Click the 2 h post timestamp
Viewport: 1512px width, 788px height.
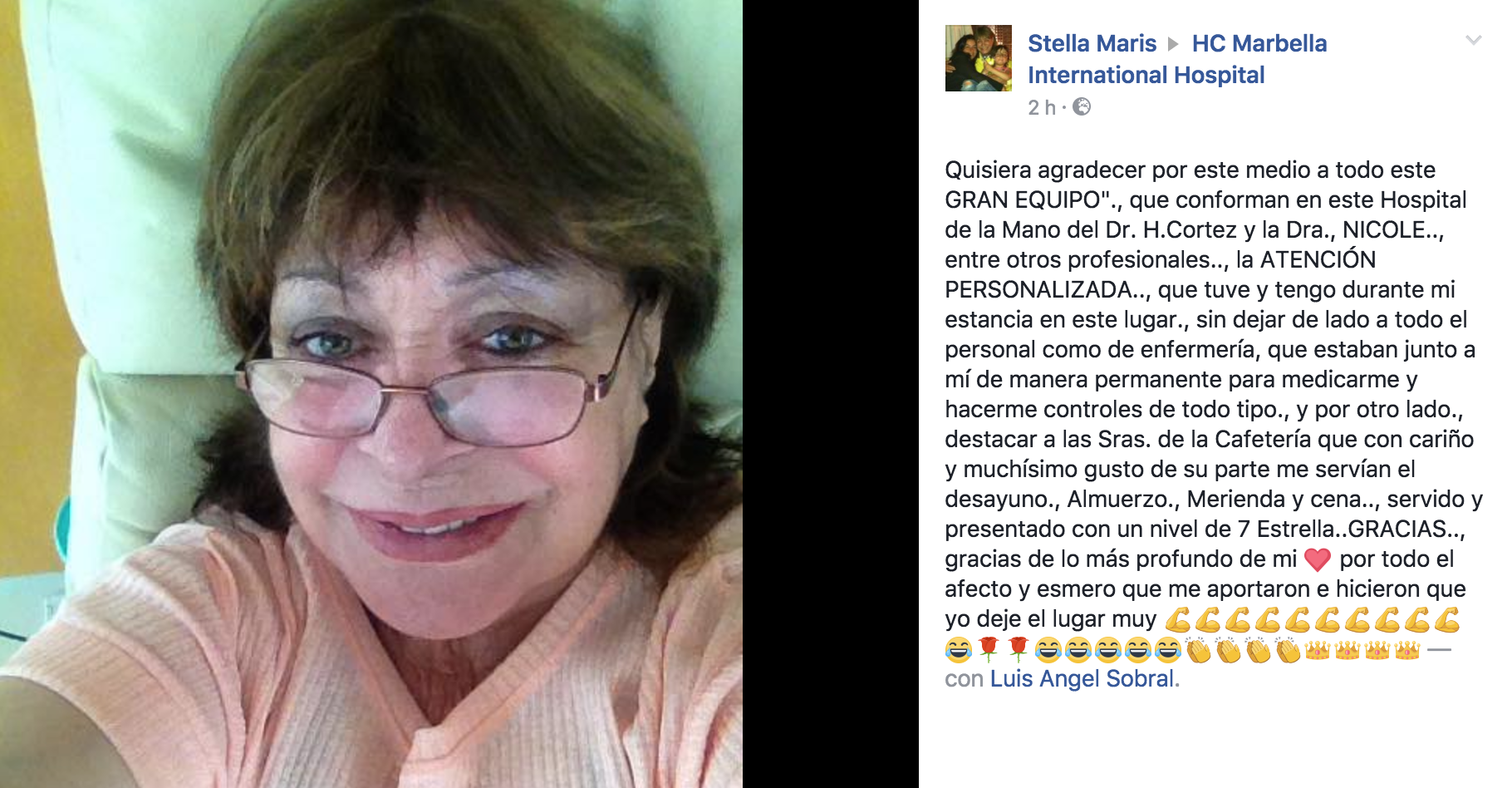click(x=1042, y=107)
